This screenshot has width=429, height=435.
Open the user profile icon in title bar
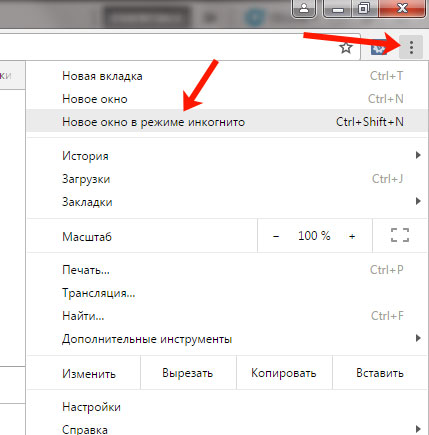click(304, 8)
